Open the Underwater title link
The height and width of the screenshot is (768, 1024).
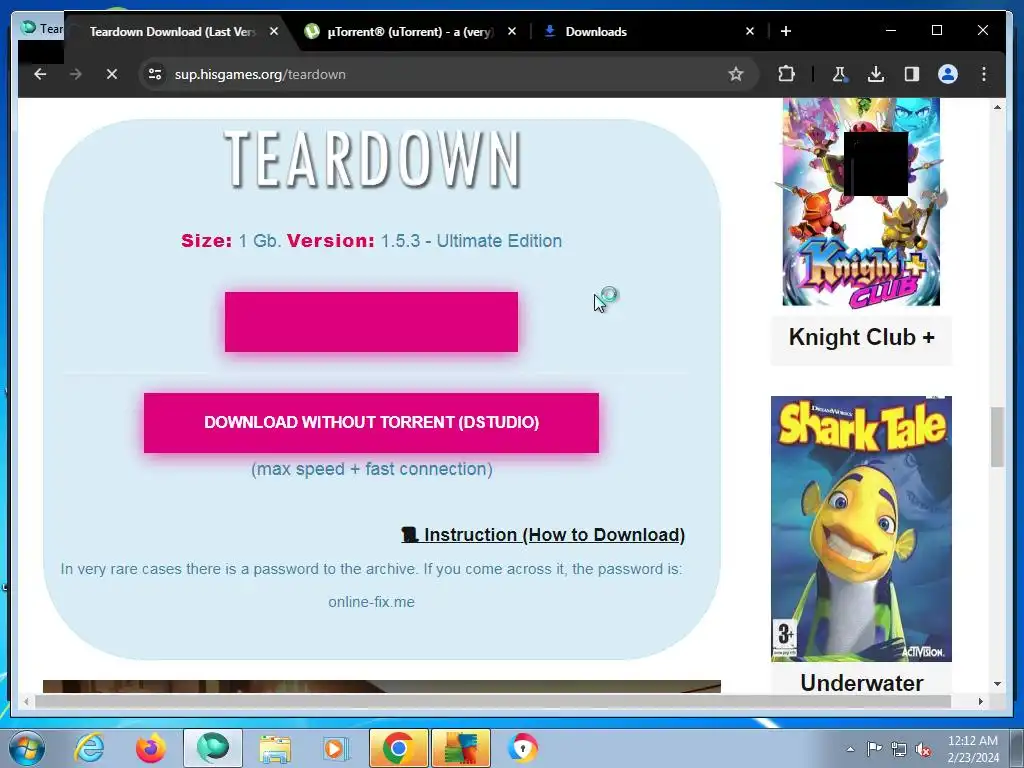pyautogui.click(x=861, y=683)
